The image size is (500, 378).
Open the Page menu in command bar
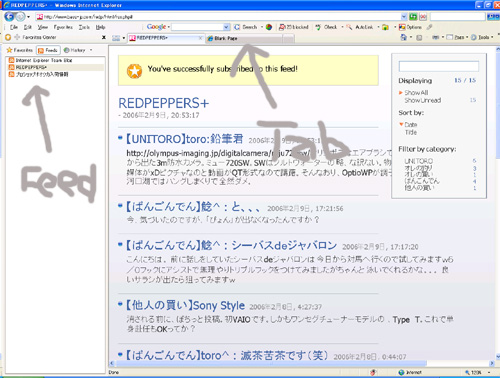[x=457, y=37]
